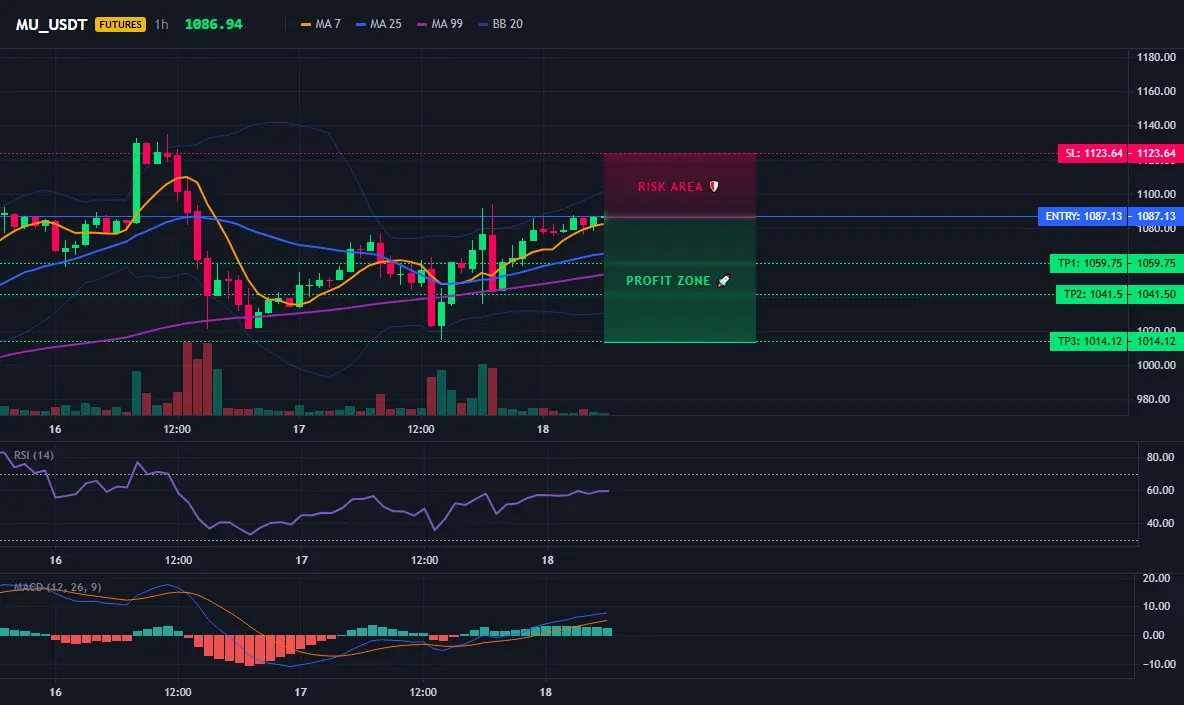
Task: Click the MA 7 legend entry
Action: pyautogui.click(x=321, y=24)
